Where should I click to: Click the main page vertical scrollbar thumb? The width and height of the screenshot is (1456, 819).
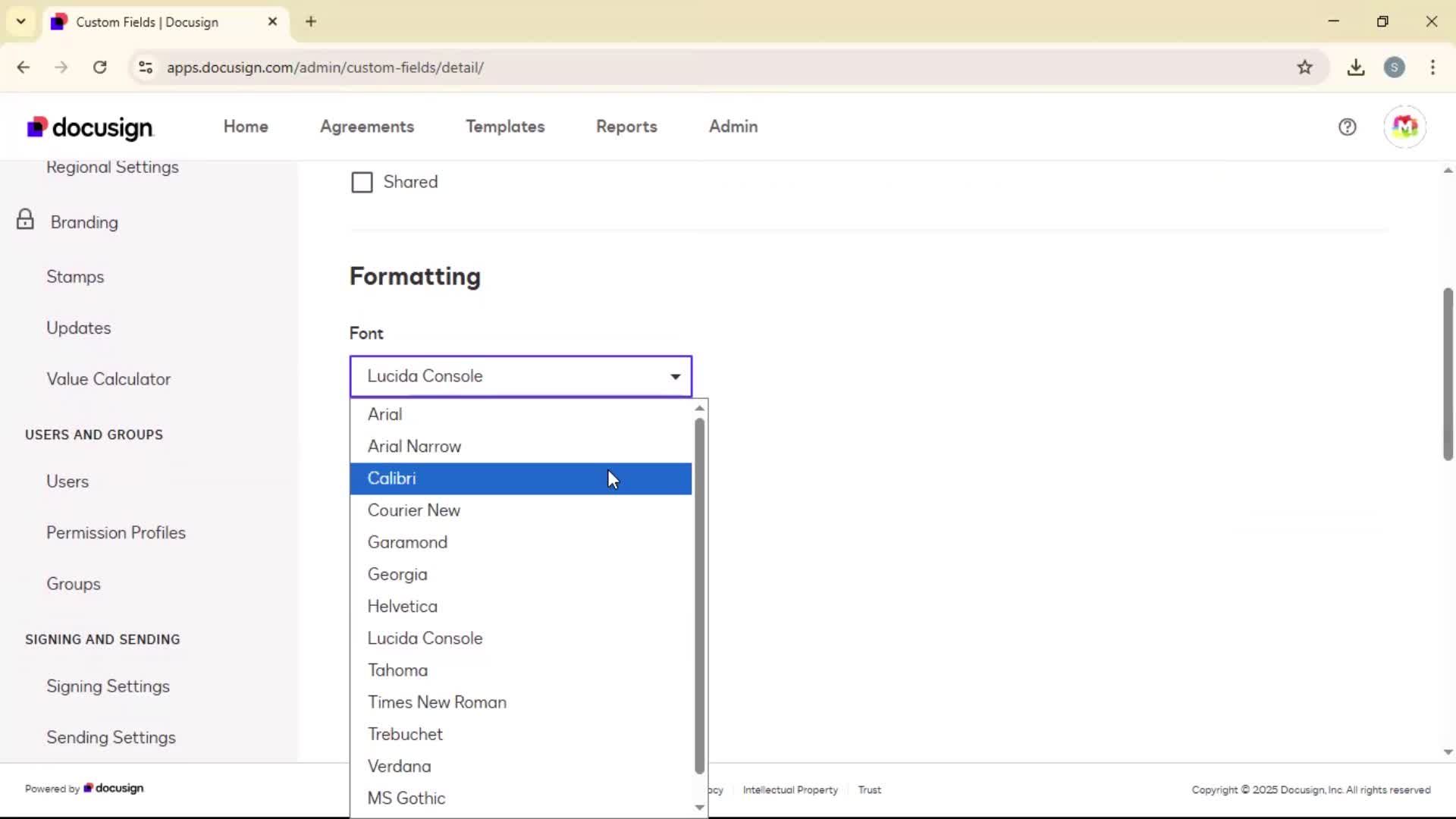click(1448, 374)
